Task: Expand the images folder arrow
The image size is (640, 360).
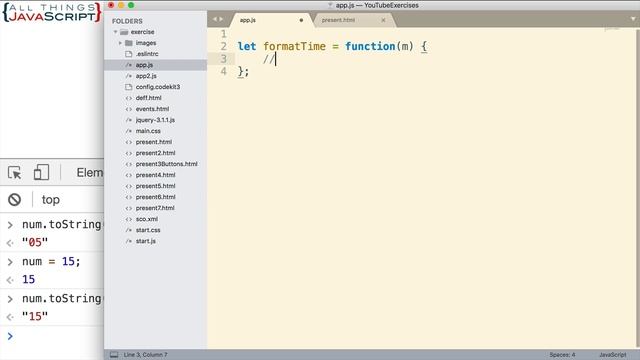Action: coord(120,43)
